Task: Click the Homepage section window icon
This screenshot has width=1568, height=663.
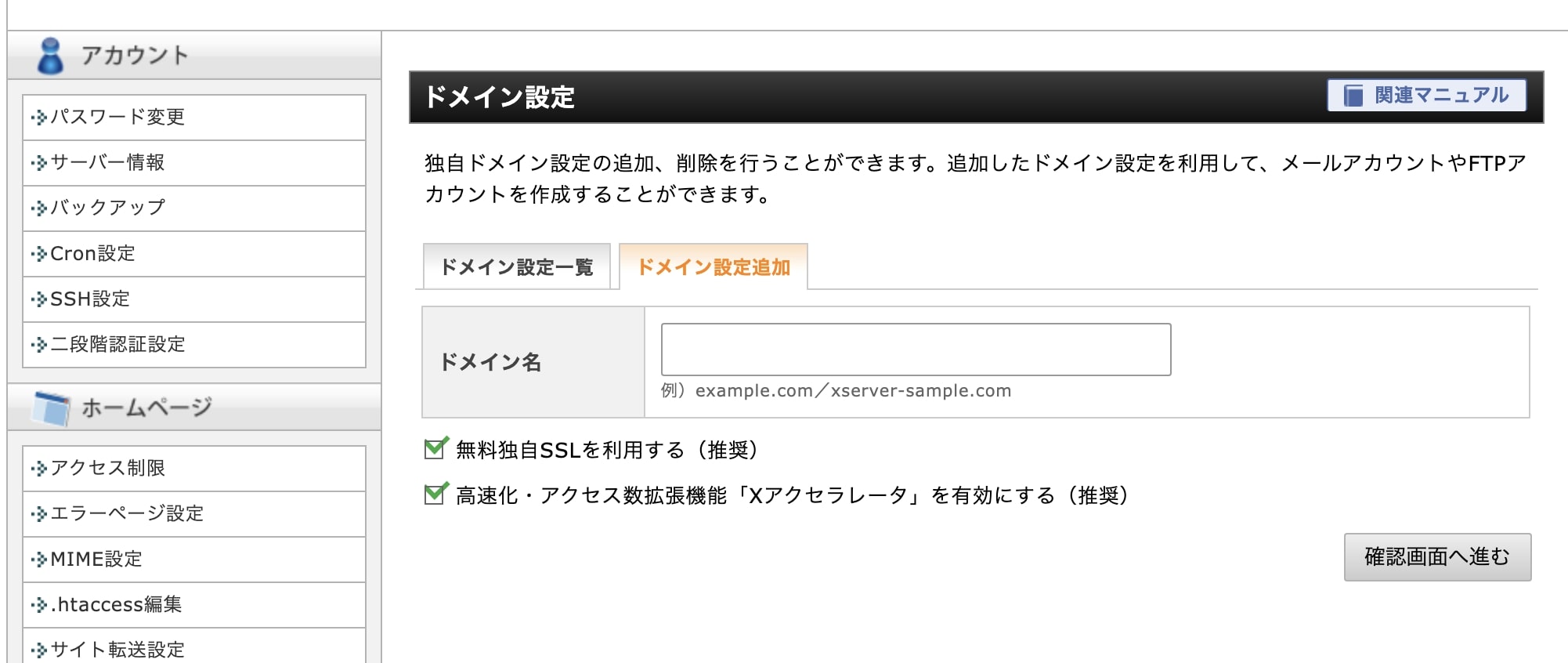Action: (52, 408)
